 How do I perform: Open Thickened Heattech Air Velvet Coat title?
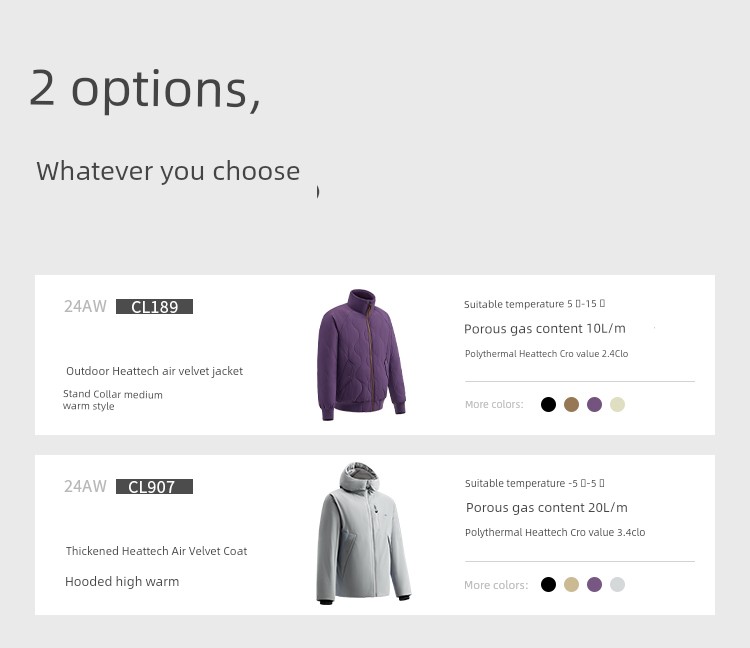click(x=156, y=551)
